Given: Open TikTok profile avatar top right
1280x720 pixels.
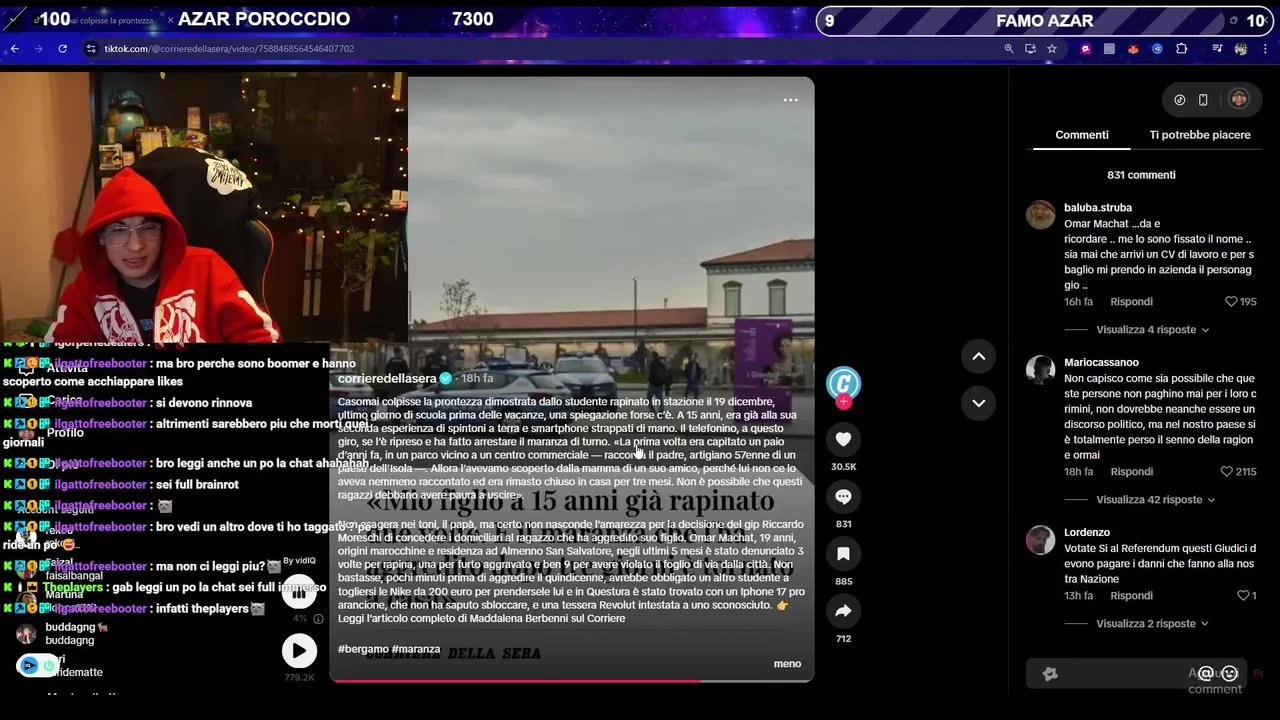Looking at the screenshot, I should pos(1239,99).
